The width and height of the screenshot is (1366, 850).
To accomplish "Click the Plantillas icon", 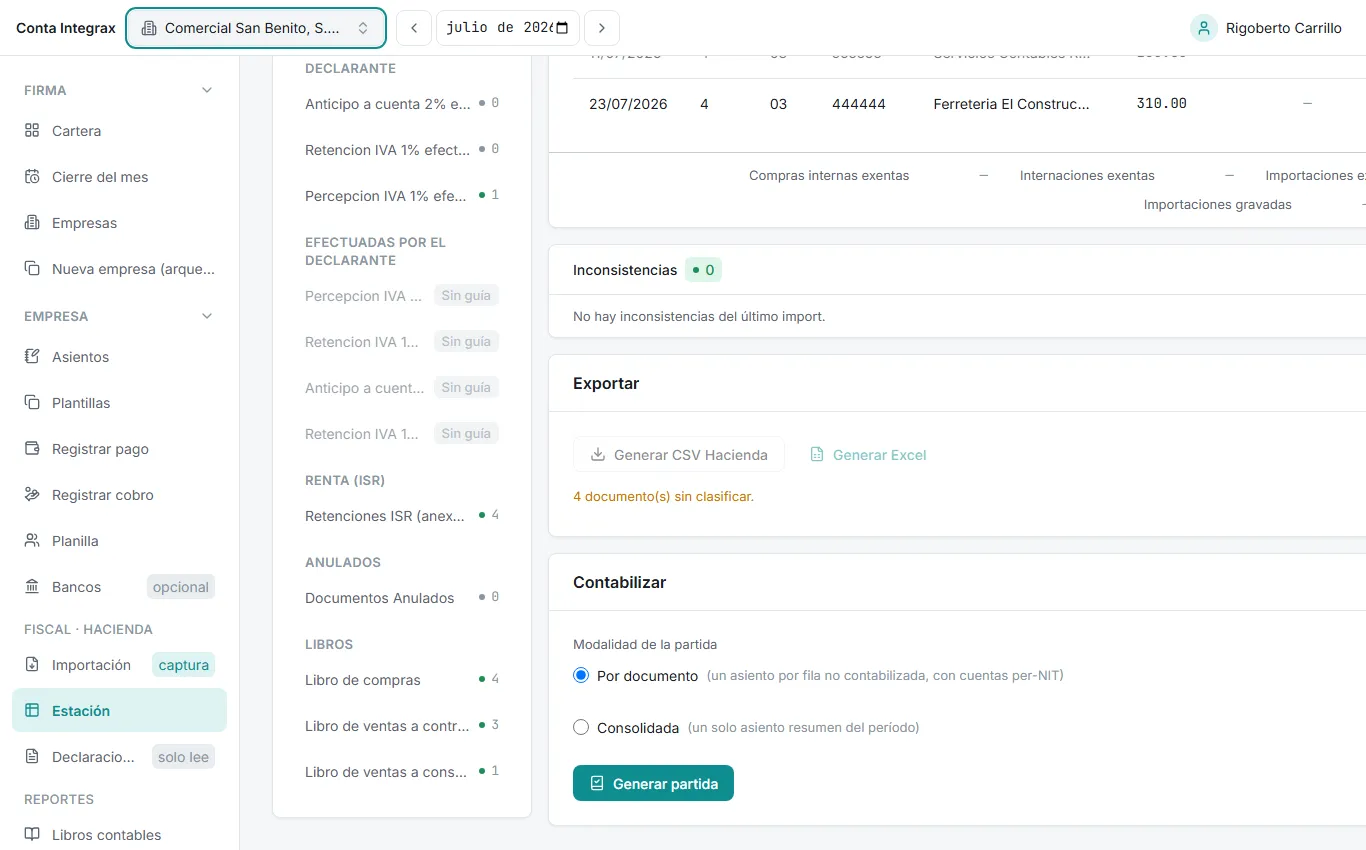I will (32, 403).
